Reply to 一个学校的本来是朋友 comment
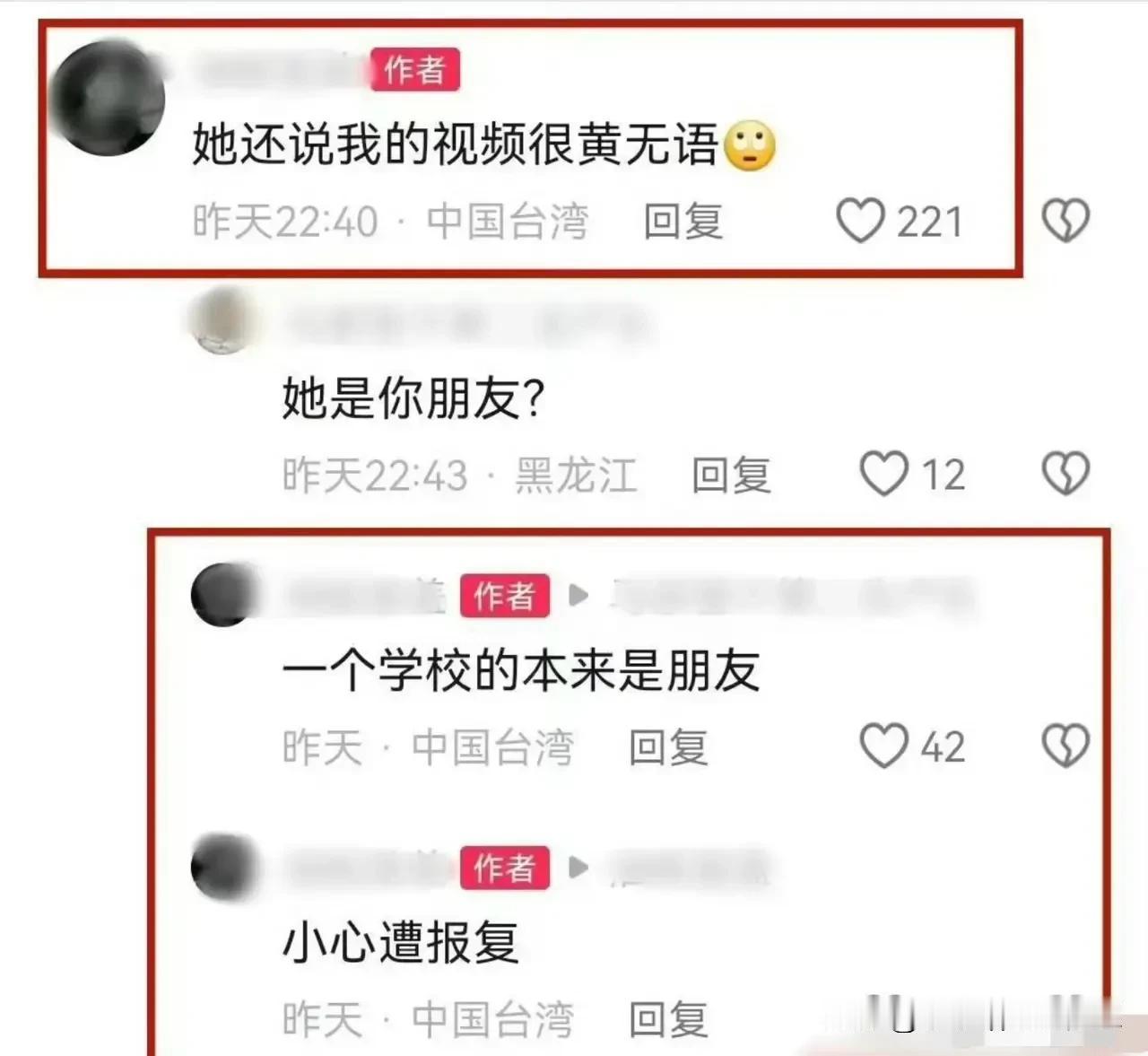Image resolution: width=1148 pixels, height=1056 pixels. click(668, 747)
